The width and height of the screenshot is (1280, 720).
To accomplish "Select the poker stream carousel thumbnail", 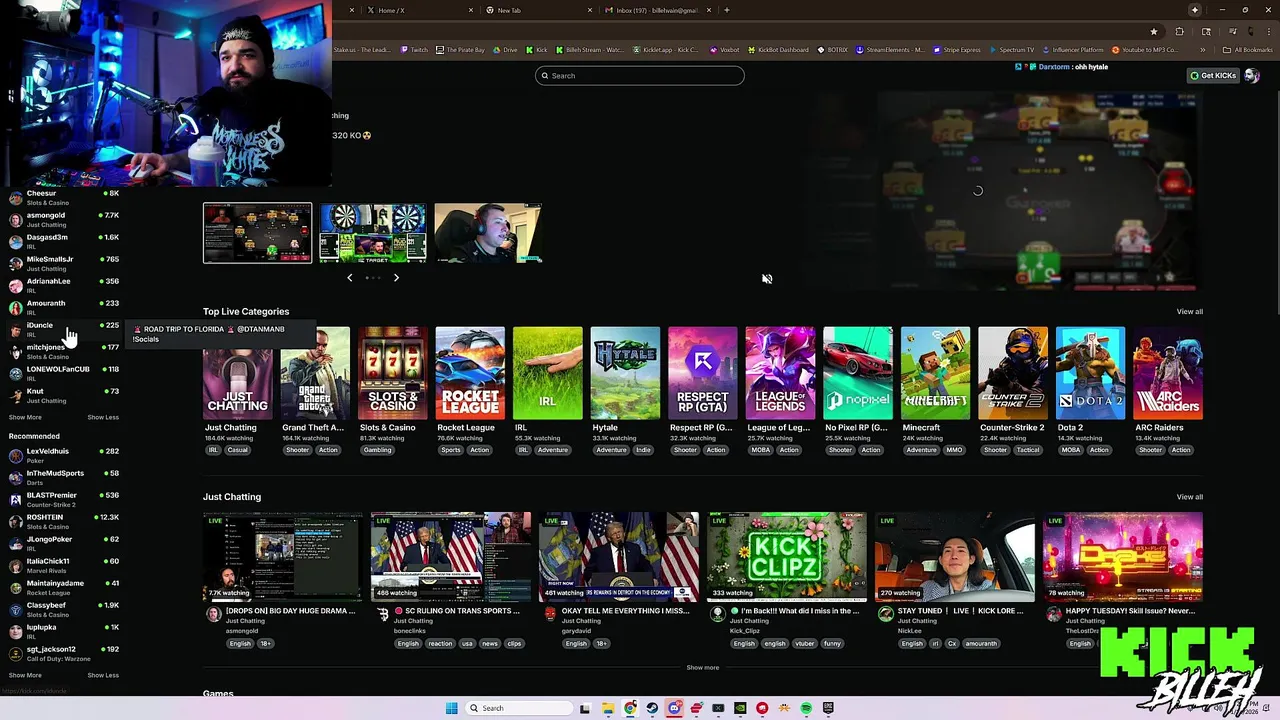I will point(257,233).
